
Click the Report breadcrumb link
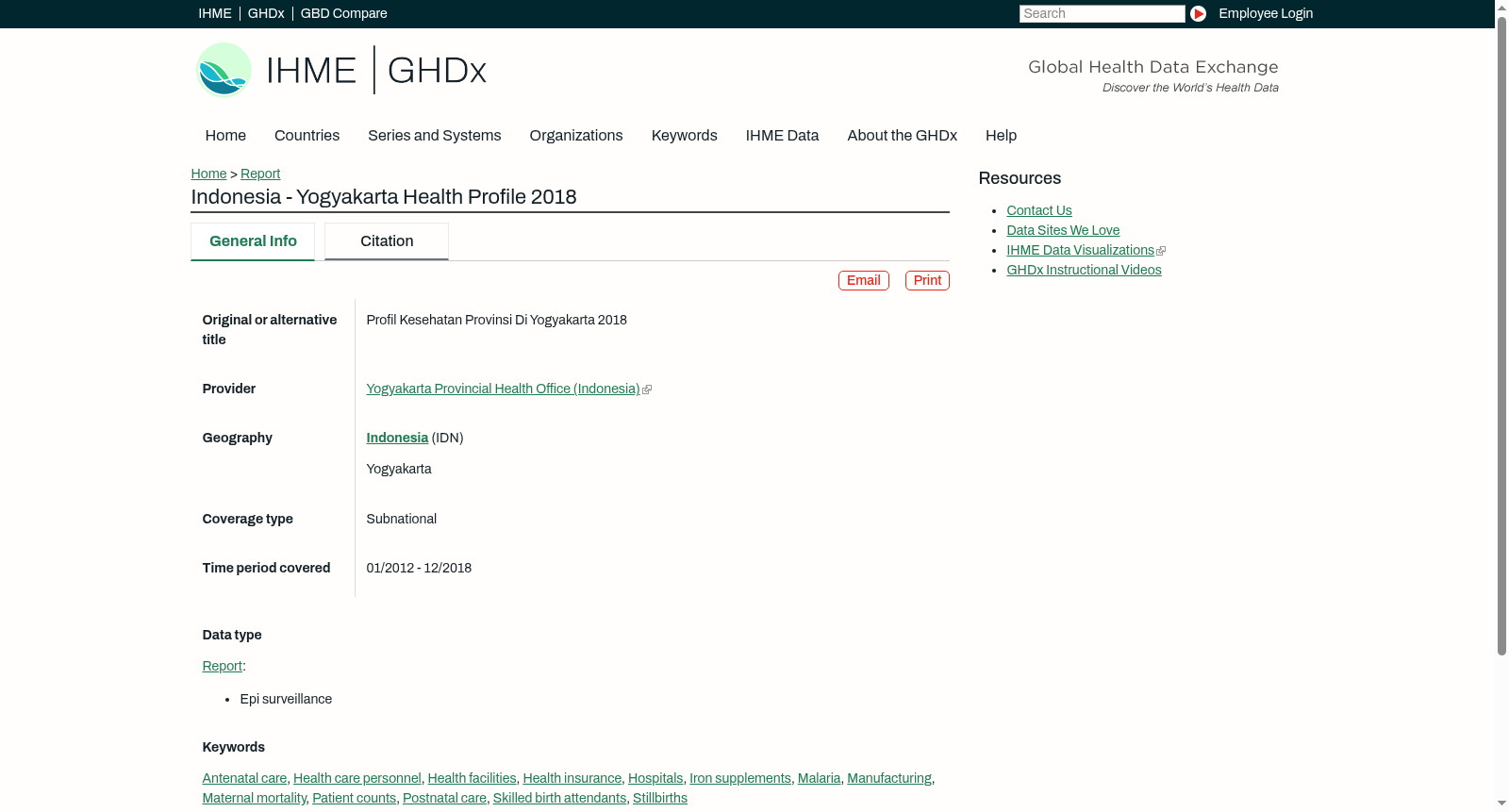260,174
